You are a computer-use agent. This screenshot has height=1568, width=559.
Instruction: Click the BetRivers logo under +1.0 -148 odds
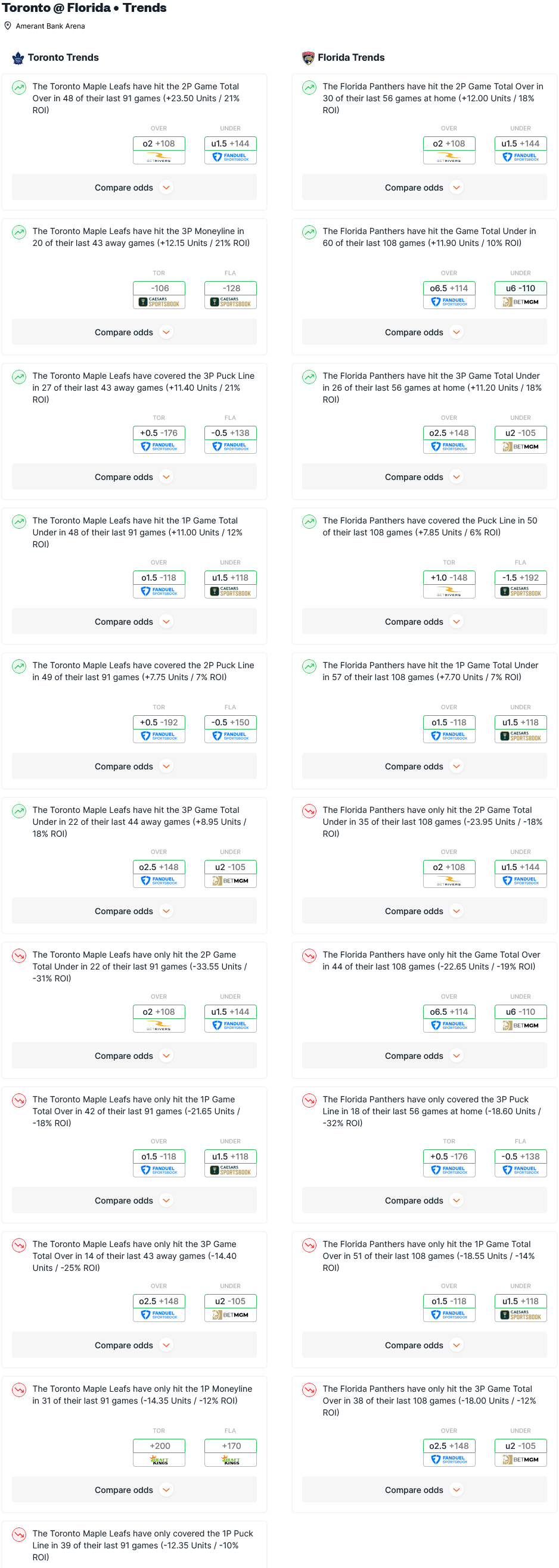pyautogui.click(x=449, y=592)
